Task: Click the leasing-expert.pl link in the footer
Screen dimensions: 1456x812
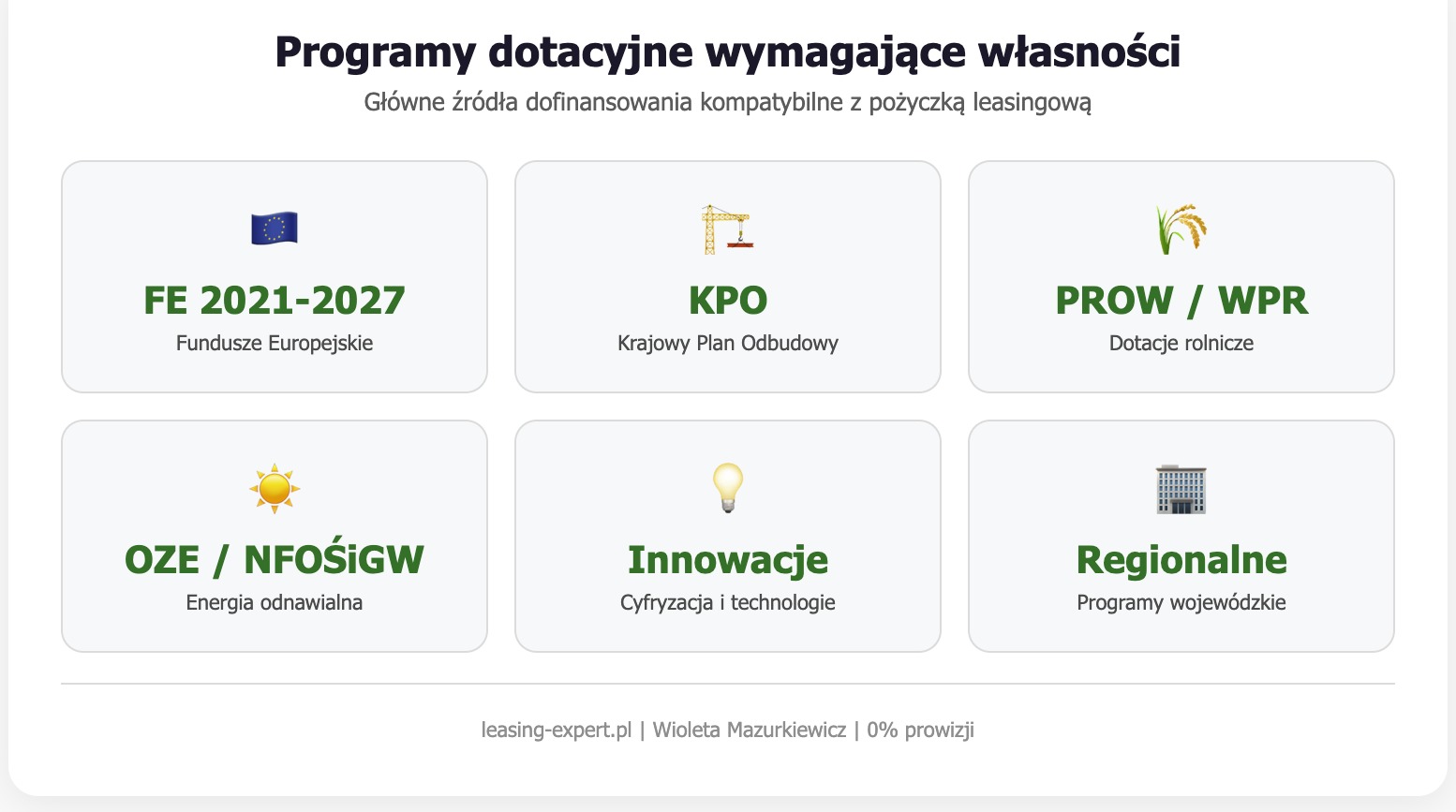Action: 556,730
